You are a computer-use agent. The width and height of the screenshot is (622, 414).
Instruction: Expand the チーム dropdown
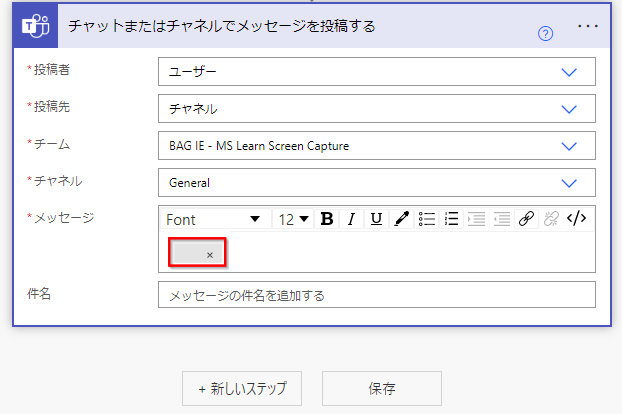(x=376, y=146)
